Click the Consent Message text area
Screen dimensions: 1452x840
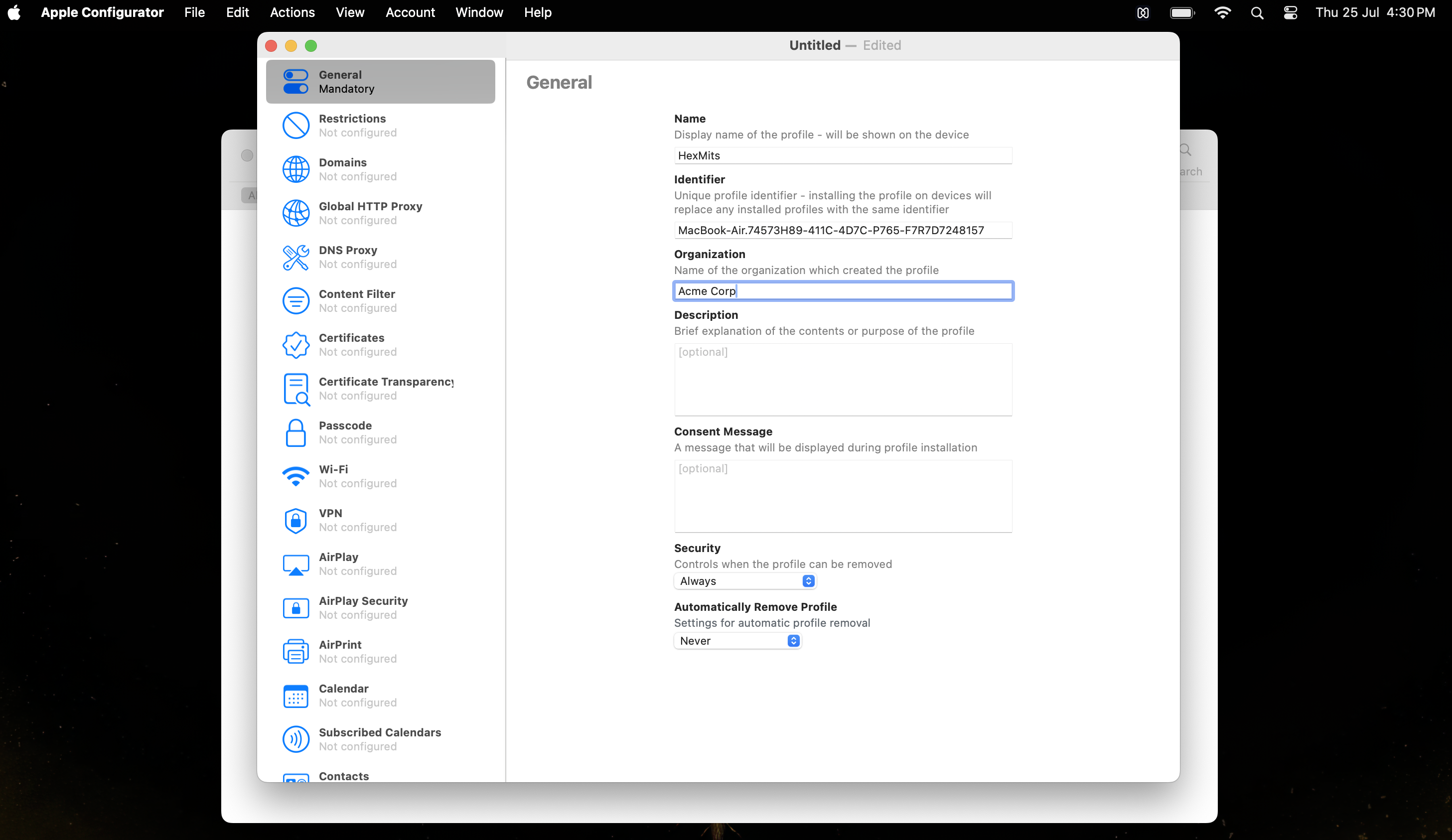(843, 496)
